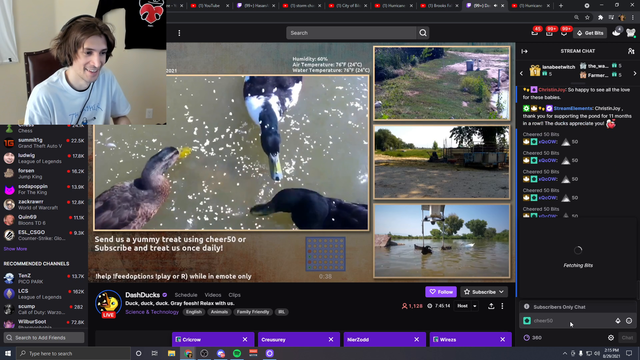The width and height of the screenshot is (640, 360).
Task: Click the Twitch search magnifier button
Action: click(423, 33)
